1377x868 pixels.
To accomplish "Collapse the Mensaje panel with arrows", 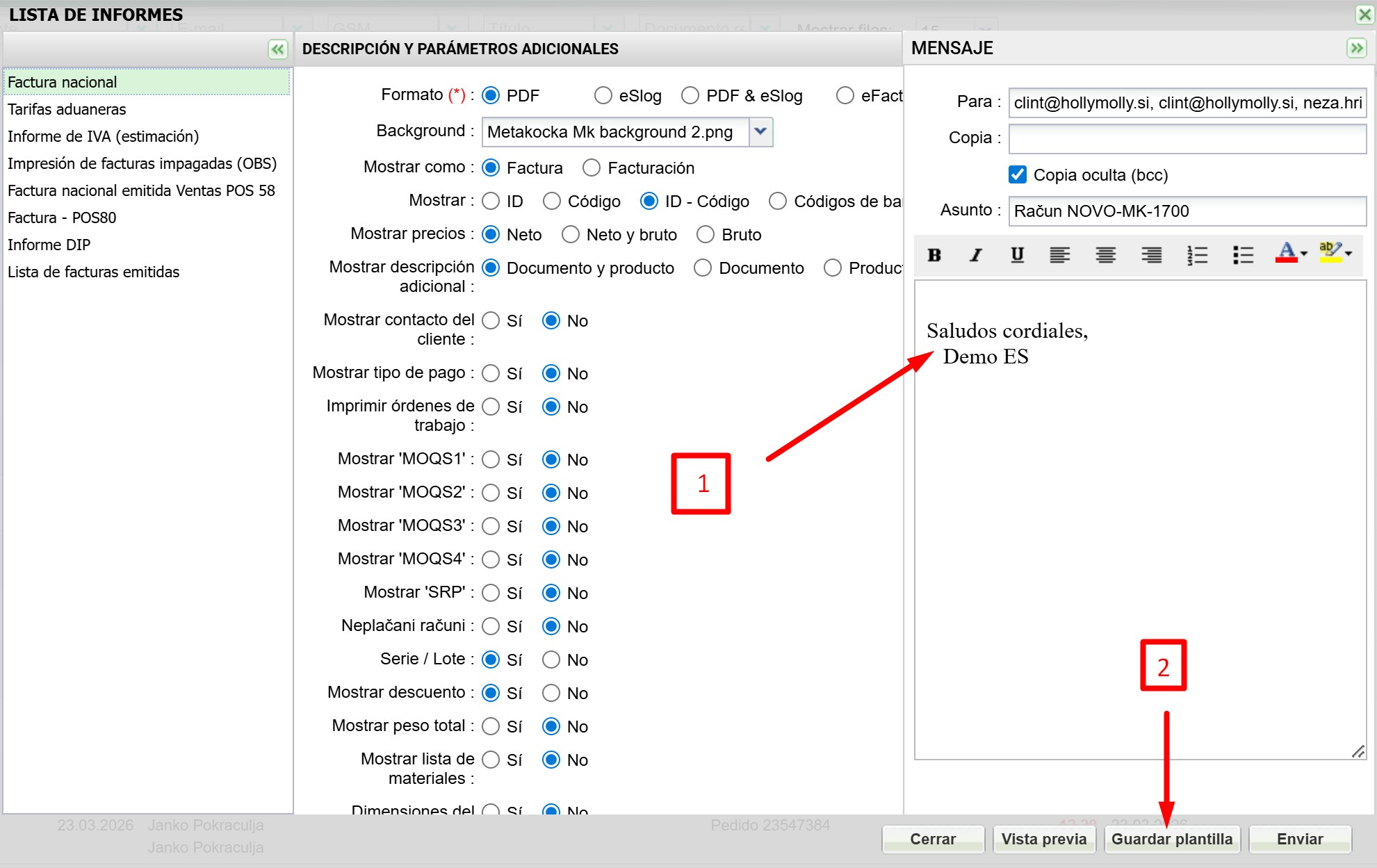I will [1356, 48].
